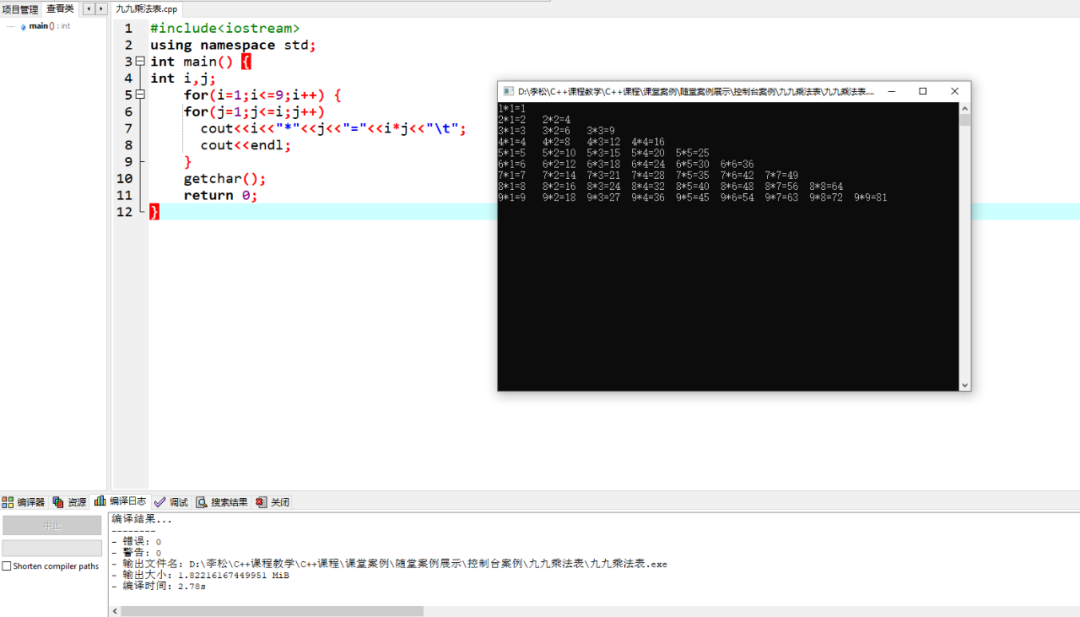Click "1*1=1" in the console output
The image size is (1080, 617).
tap(512, 108)
